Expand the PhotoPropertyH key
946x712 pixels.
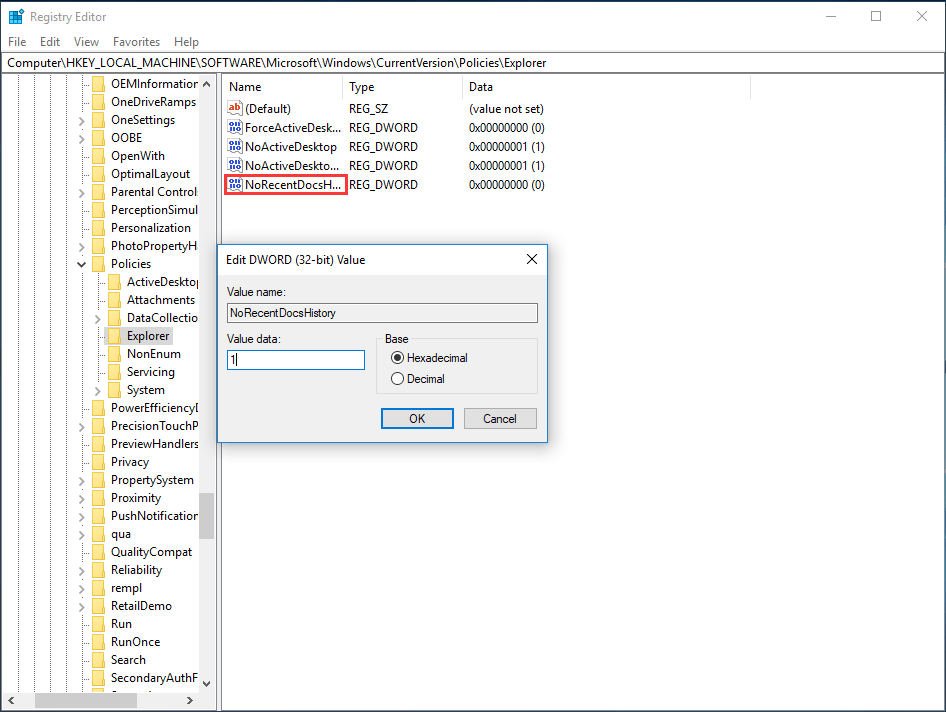[x=81, y=247]
